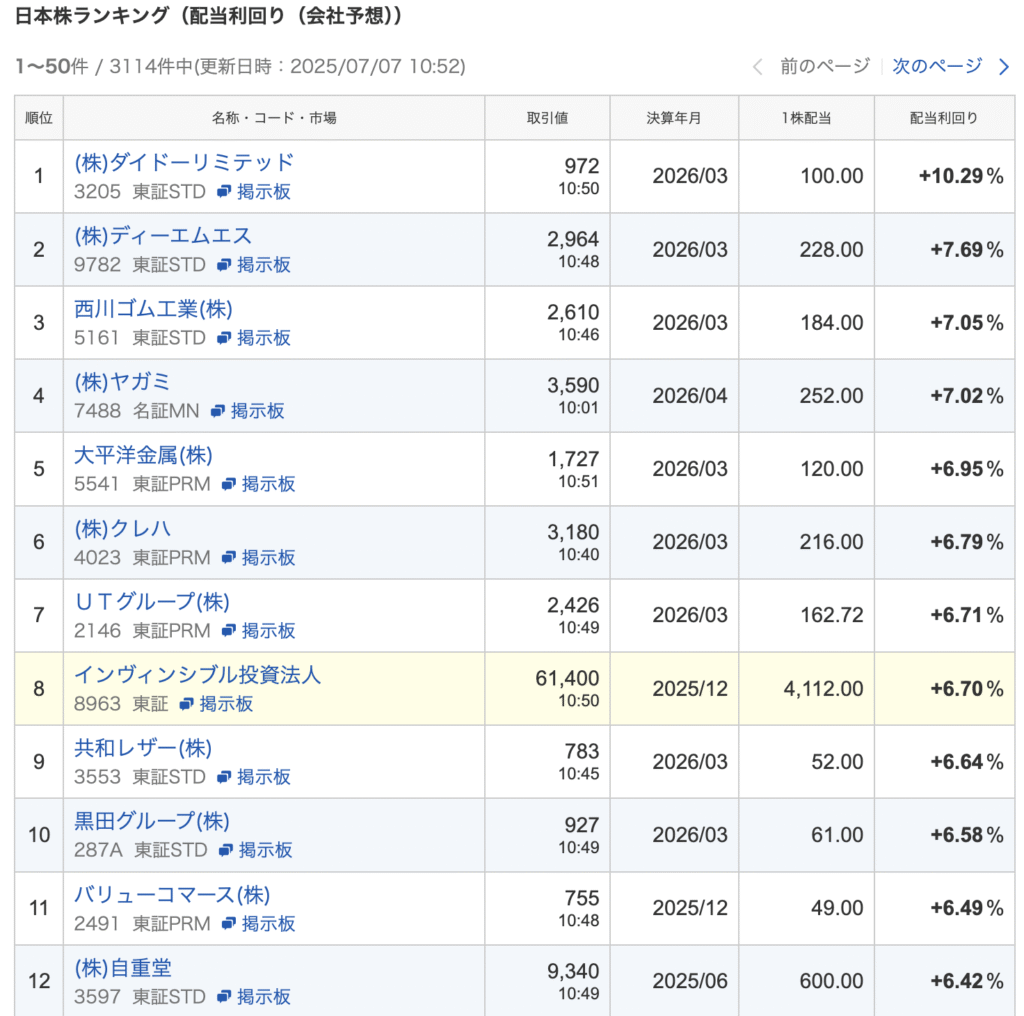1024x1016 pixels.
Task: Click the 順位 column header
Action: pos(39,118)
